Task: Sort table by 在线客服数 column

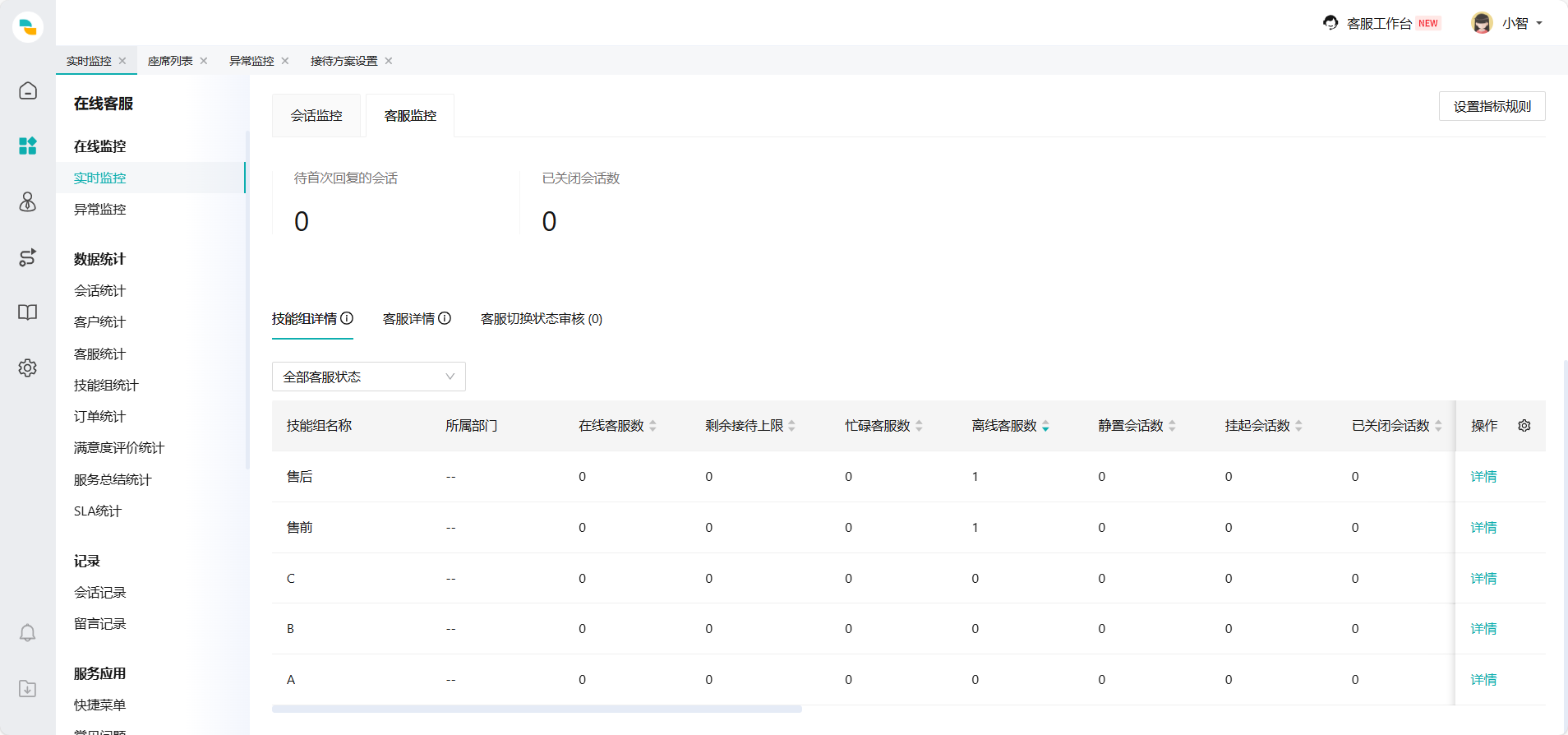Action: pyautogui.click(x=653, y=426)
